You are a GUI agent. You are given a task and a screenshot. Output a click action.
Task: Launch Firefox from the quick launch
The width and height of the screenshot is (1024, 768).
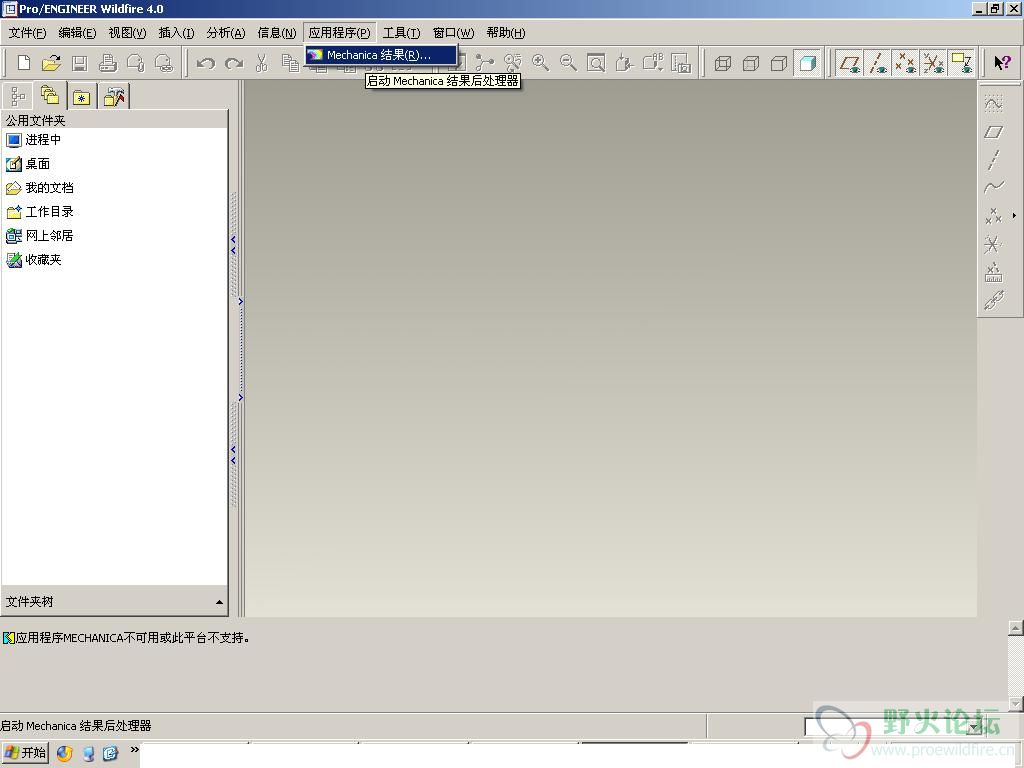(65, 754)
